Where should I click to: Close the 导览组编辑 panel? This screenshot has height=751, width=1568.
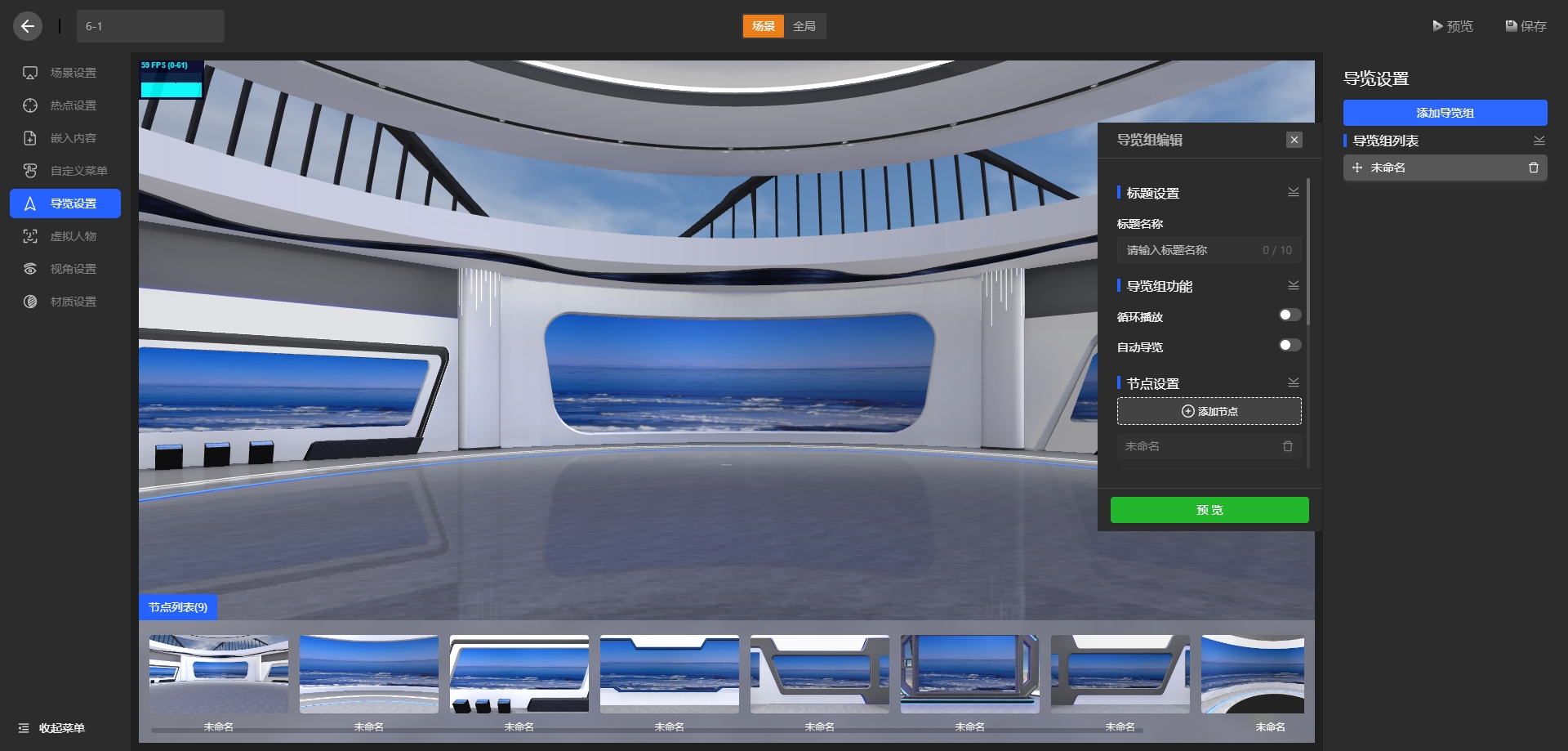click(1294, 140)
